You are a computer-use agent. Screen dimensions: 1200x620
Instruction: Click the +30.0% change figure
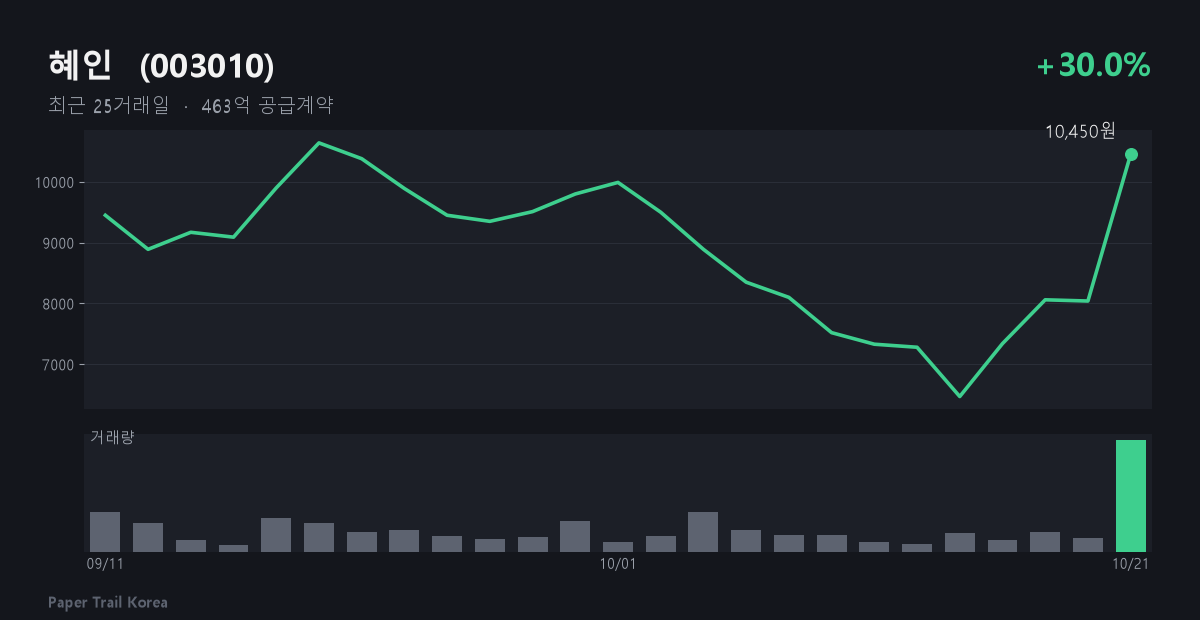(x=1094, y=65)
